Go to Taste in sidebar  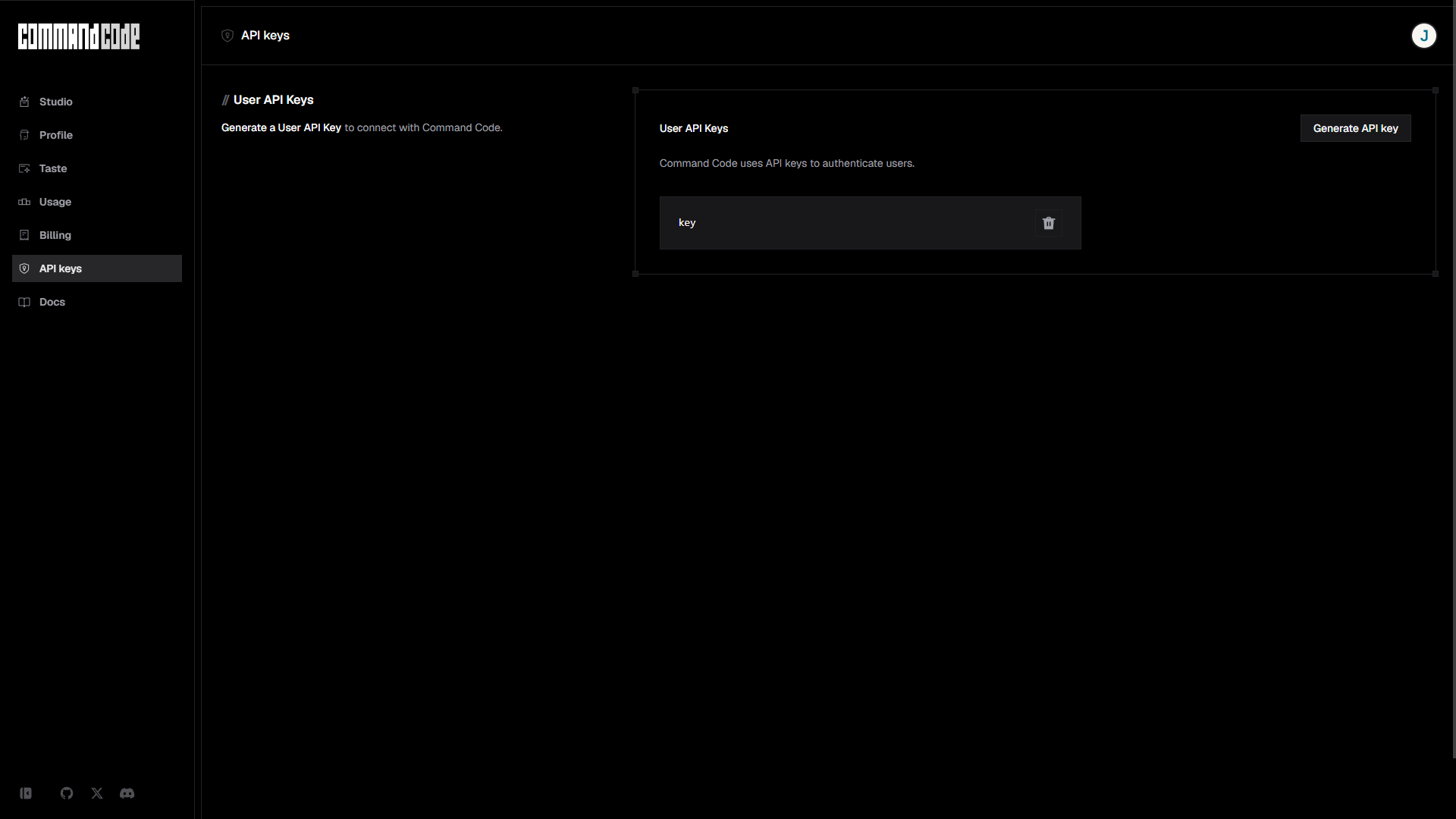click(97, 168)
